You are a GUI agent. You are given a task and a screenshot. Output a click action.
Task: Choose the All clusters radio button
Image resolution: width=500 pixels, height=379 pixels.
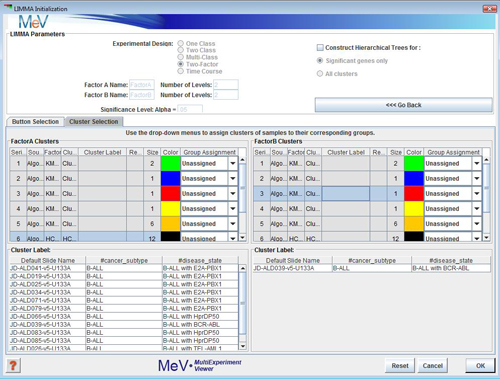click(x=320, y=74)
